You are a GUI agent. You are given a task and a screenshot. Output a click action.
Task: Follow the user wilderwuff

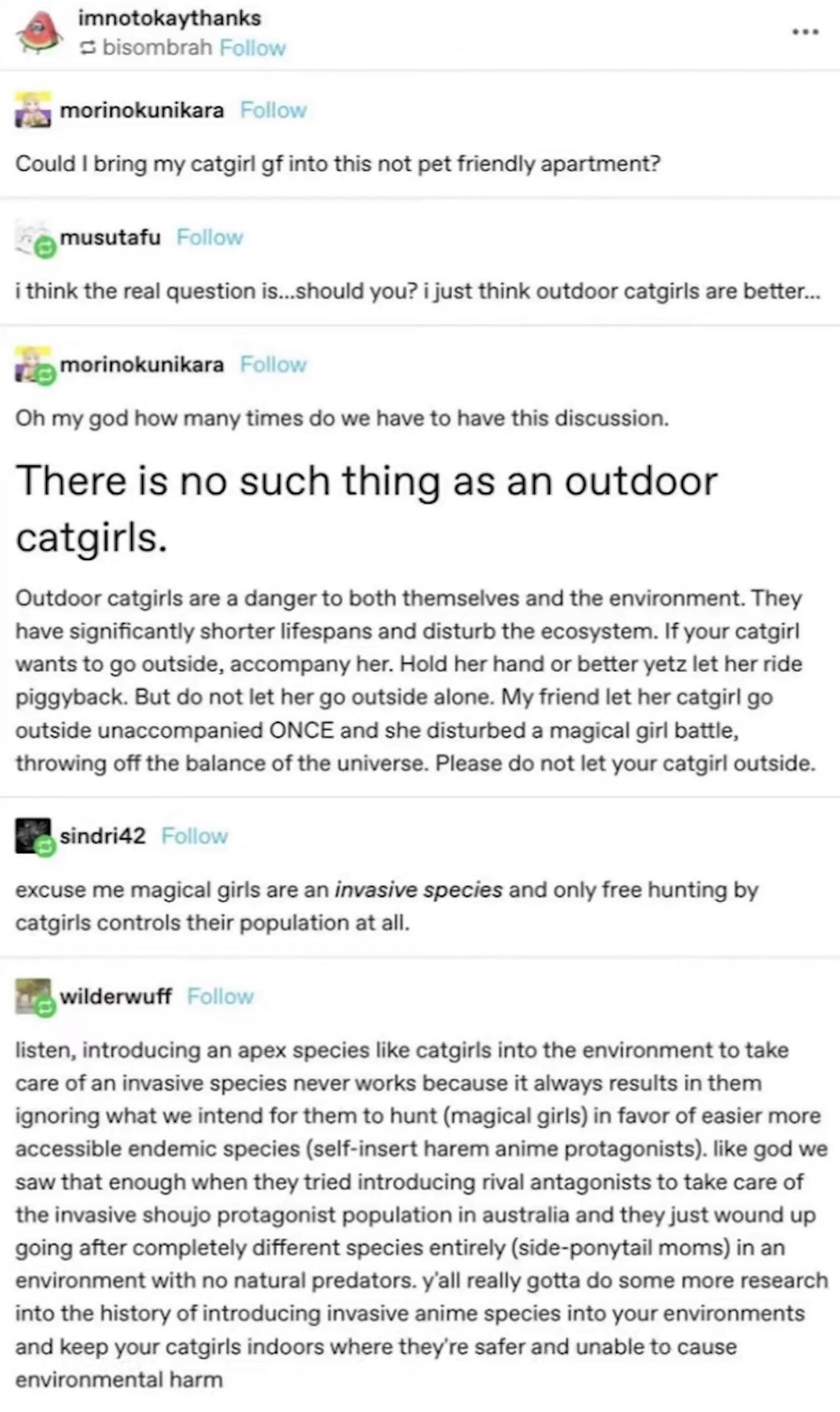point(220,996)
